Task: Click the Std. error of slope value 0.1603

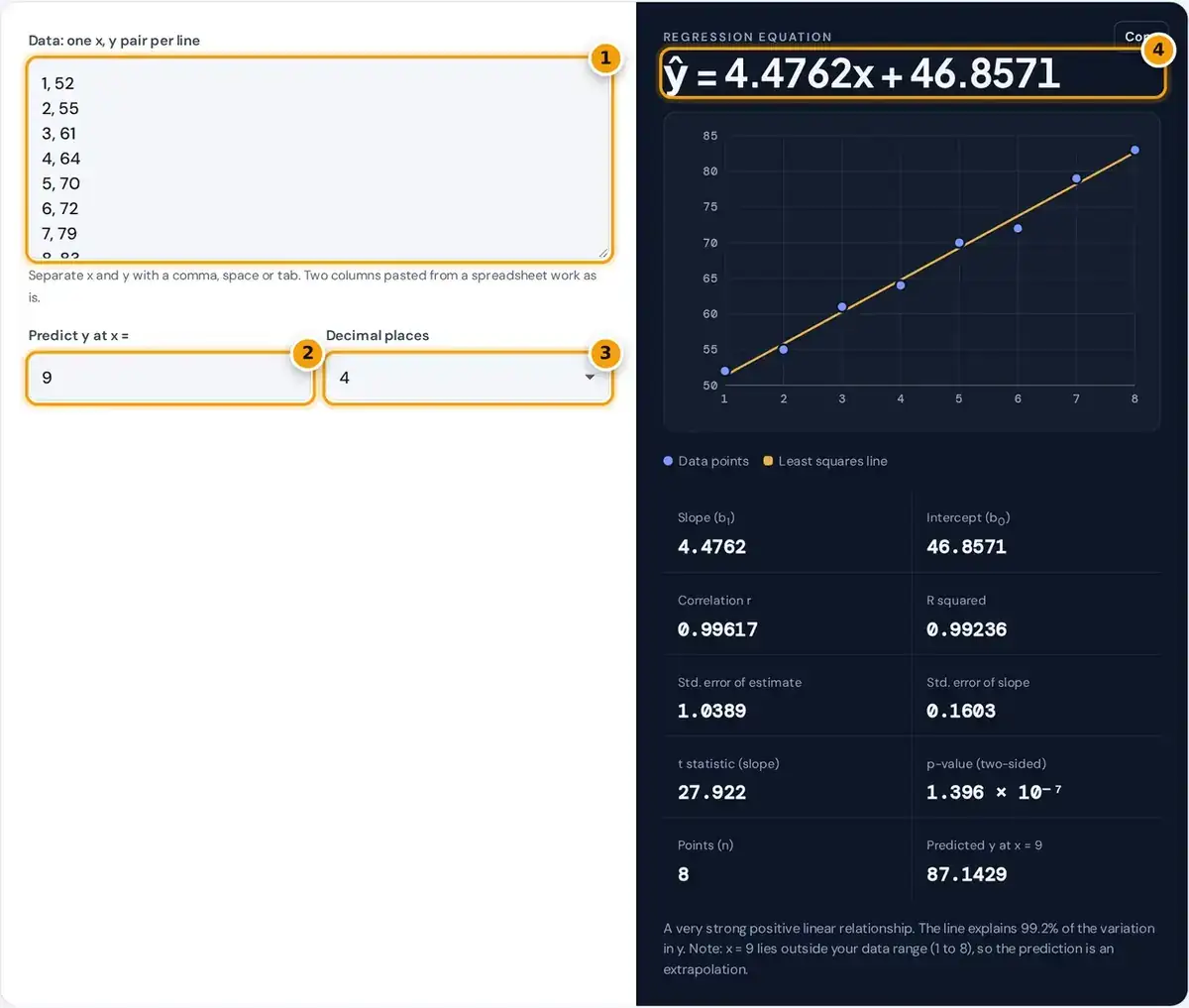Action: (x=961, y=711)
